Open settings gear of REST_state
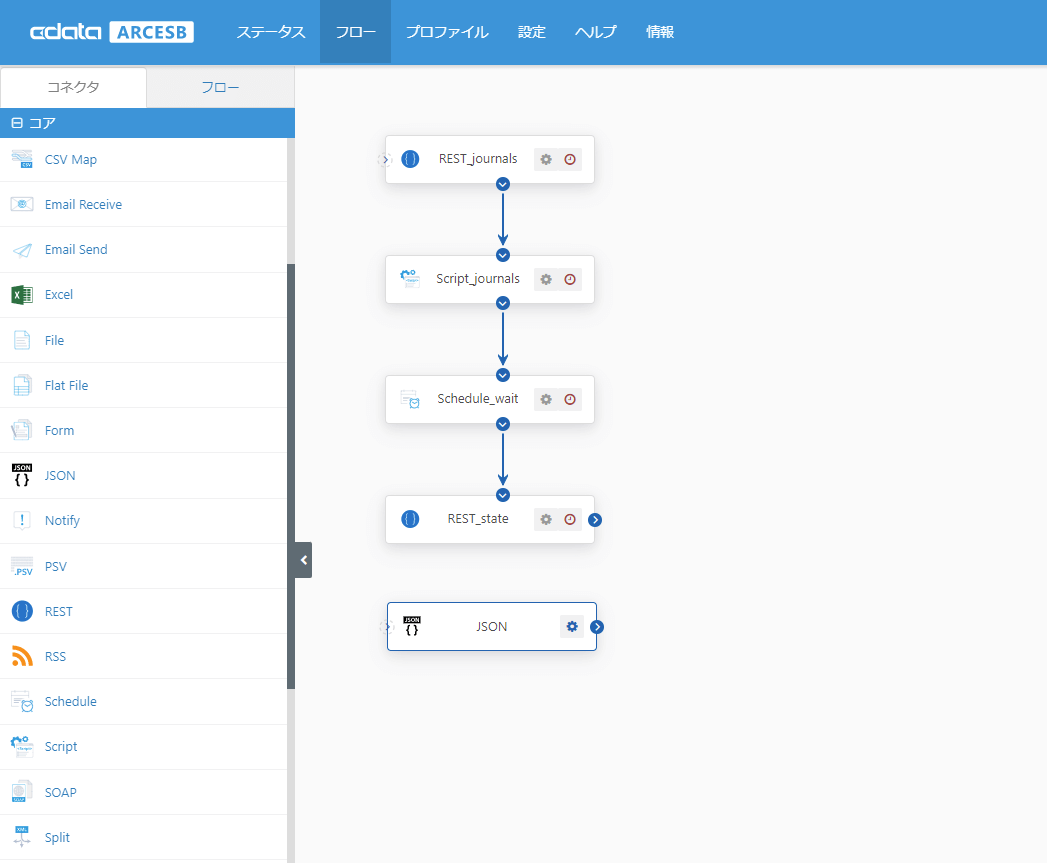Screen dimensions: 1047x863 [x=546, y=519]
